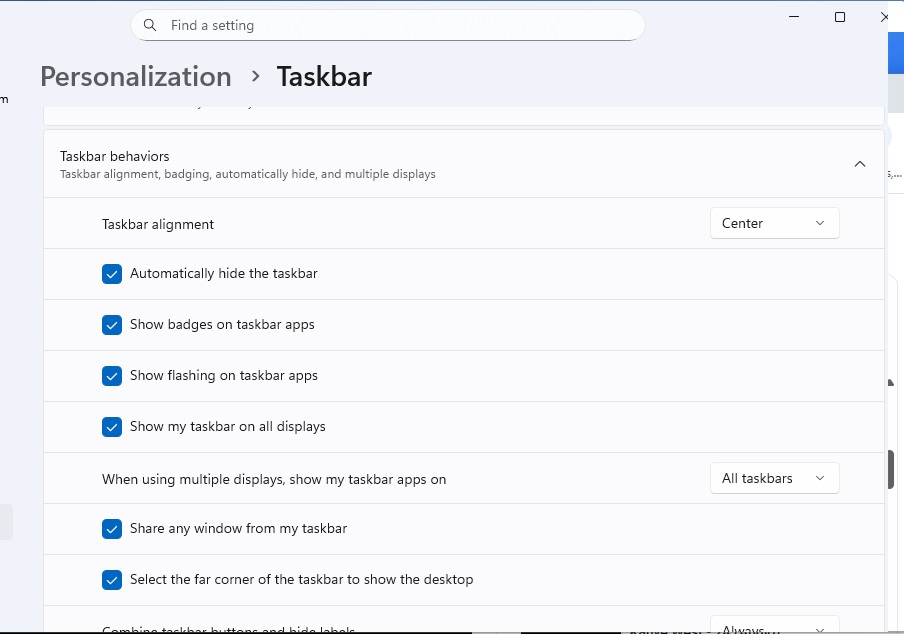904x634 pixels.
Task: Uncheck Select the far corner to show desktop
Action: pyautogui.click(x=112, y=580)
